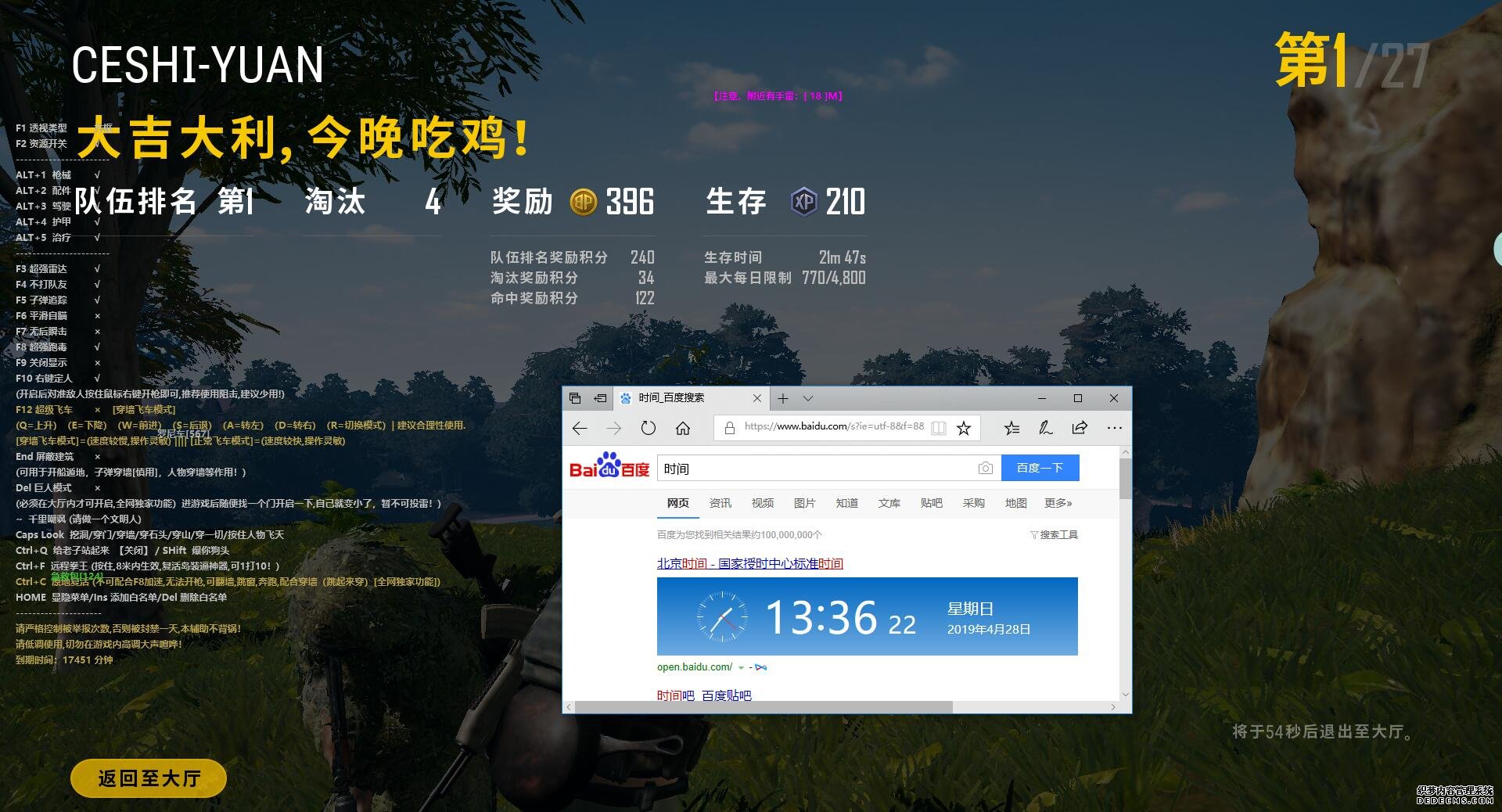Image resolution: width=1502 pixels, height=812 pixels.
Task: Switch to 视频 search tab
Action: coord(763,503)
